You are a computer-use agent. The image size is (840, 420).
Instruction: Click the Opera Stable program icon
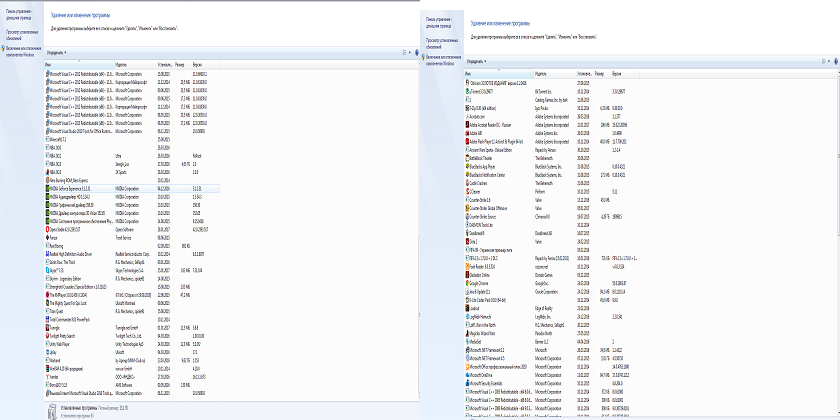pyautogui.click(x=47, y=230)
